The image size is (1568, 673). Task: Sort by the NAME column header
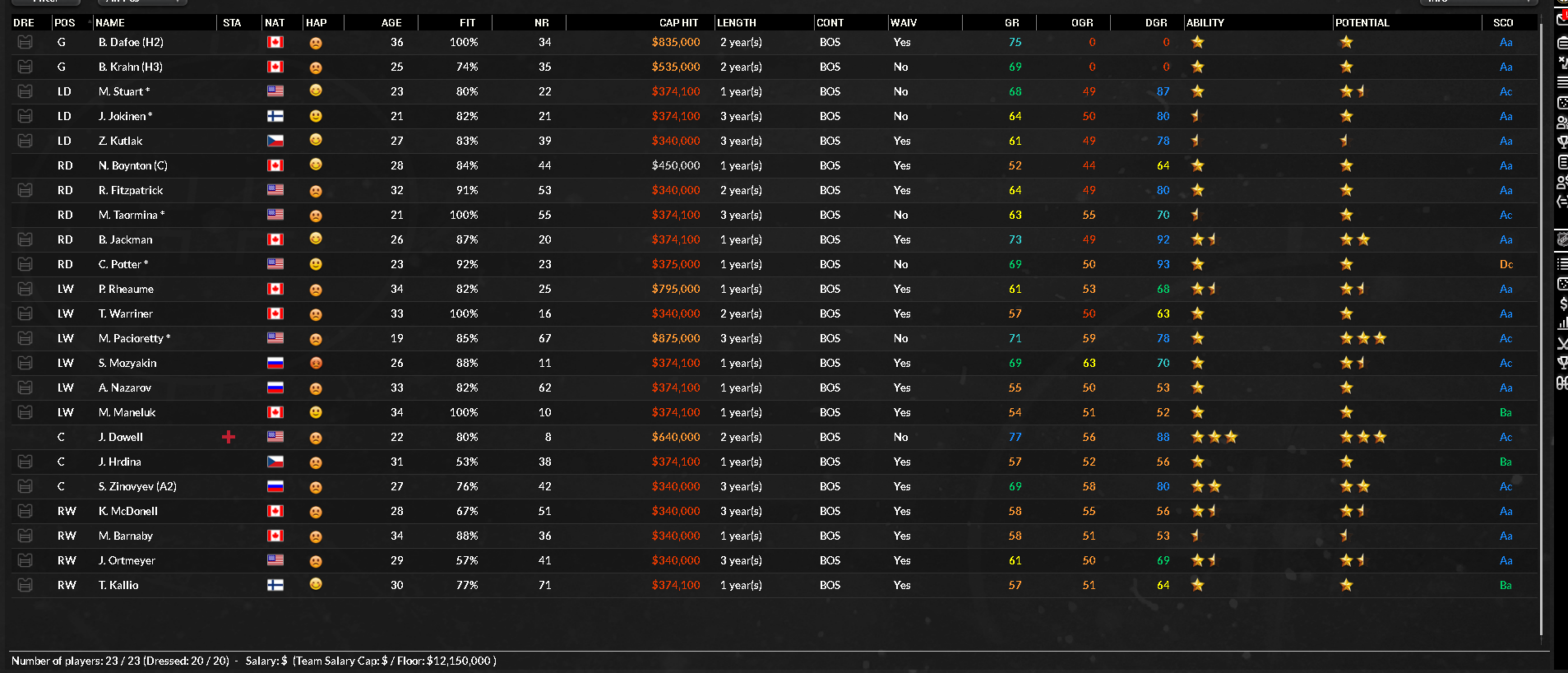coord(110,23)
